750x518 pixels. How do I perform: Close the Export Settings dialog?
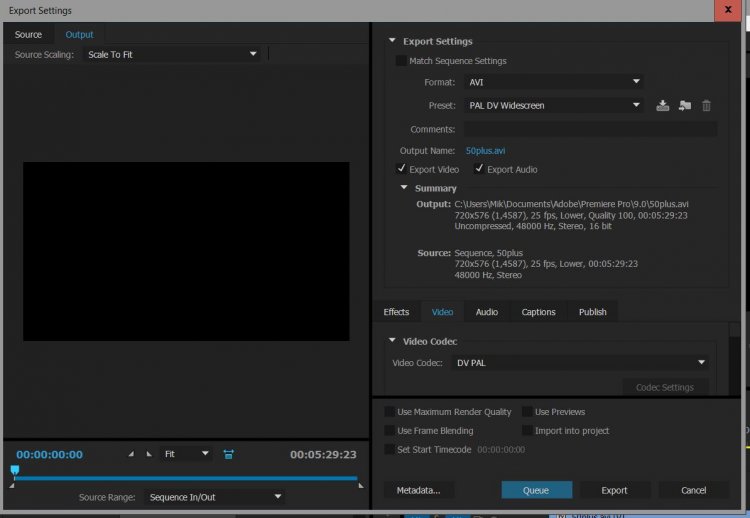(727, 10)
